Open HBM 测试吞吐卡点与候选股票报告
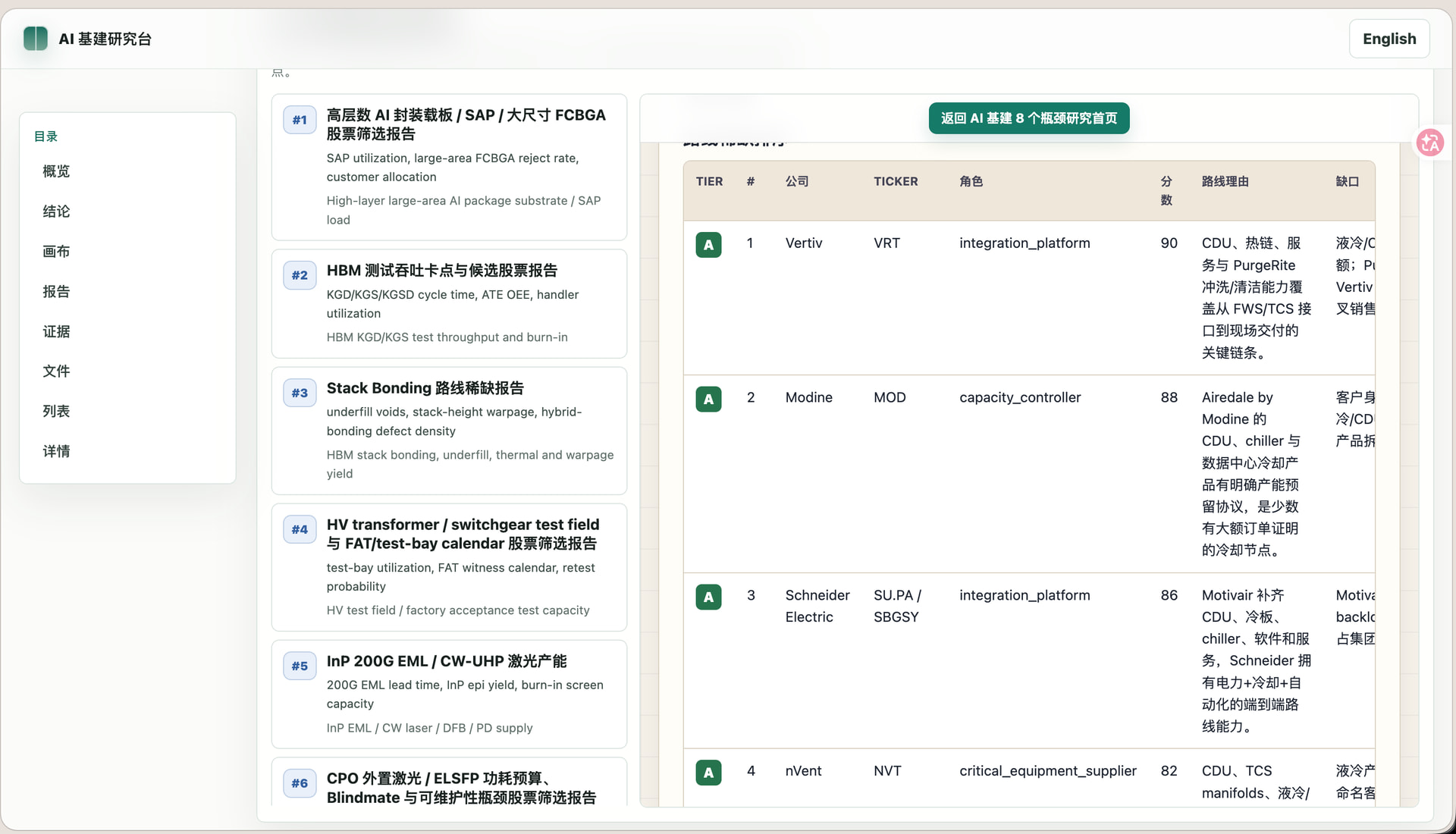The image size is (1456, 834). pyautogui.click(x=442, y=271)
